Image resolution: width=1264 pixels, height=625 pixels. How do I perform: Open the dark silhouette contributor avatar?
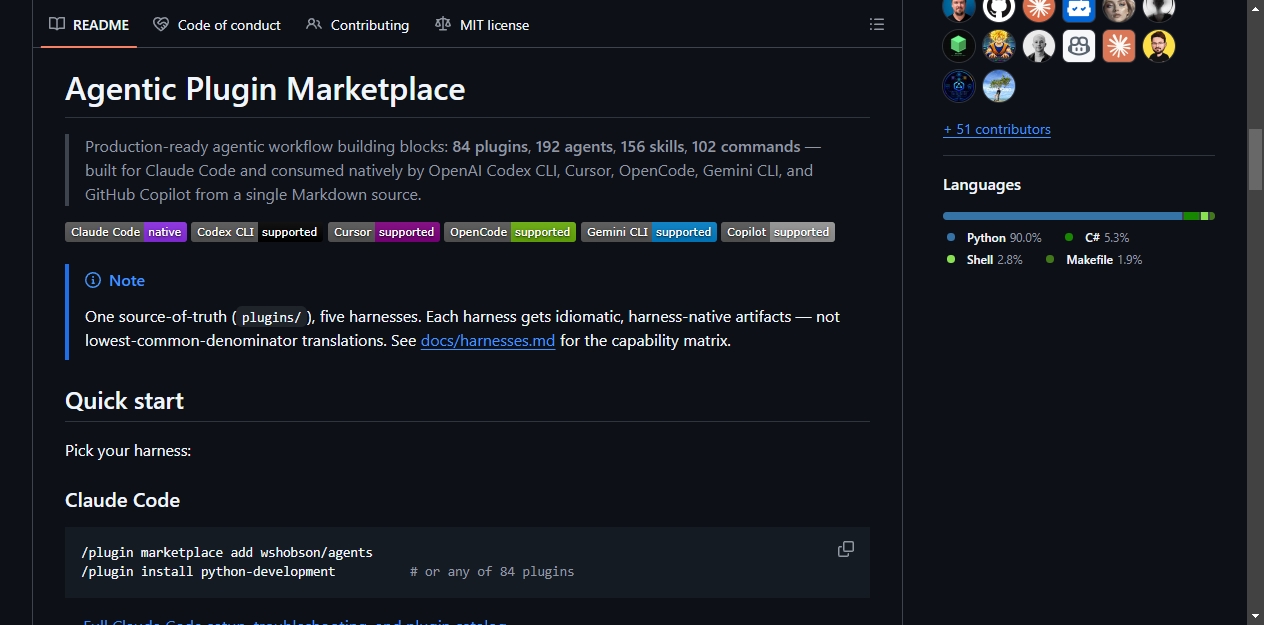pyautogui.click(x=1159, y=8)
